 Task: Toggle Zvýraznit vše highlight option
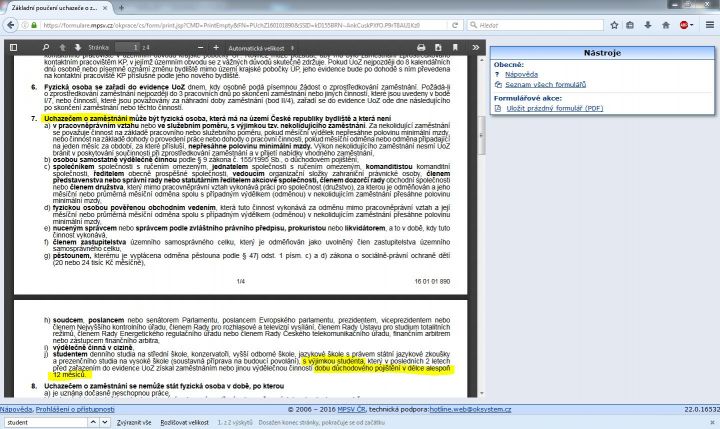[134, 423]
